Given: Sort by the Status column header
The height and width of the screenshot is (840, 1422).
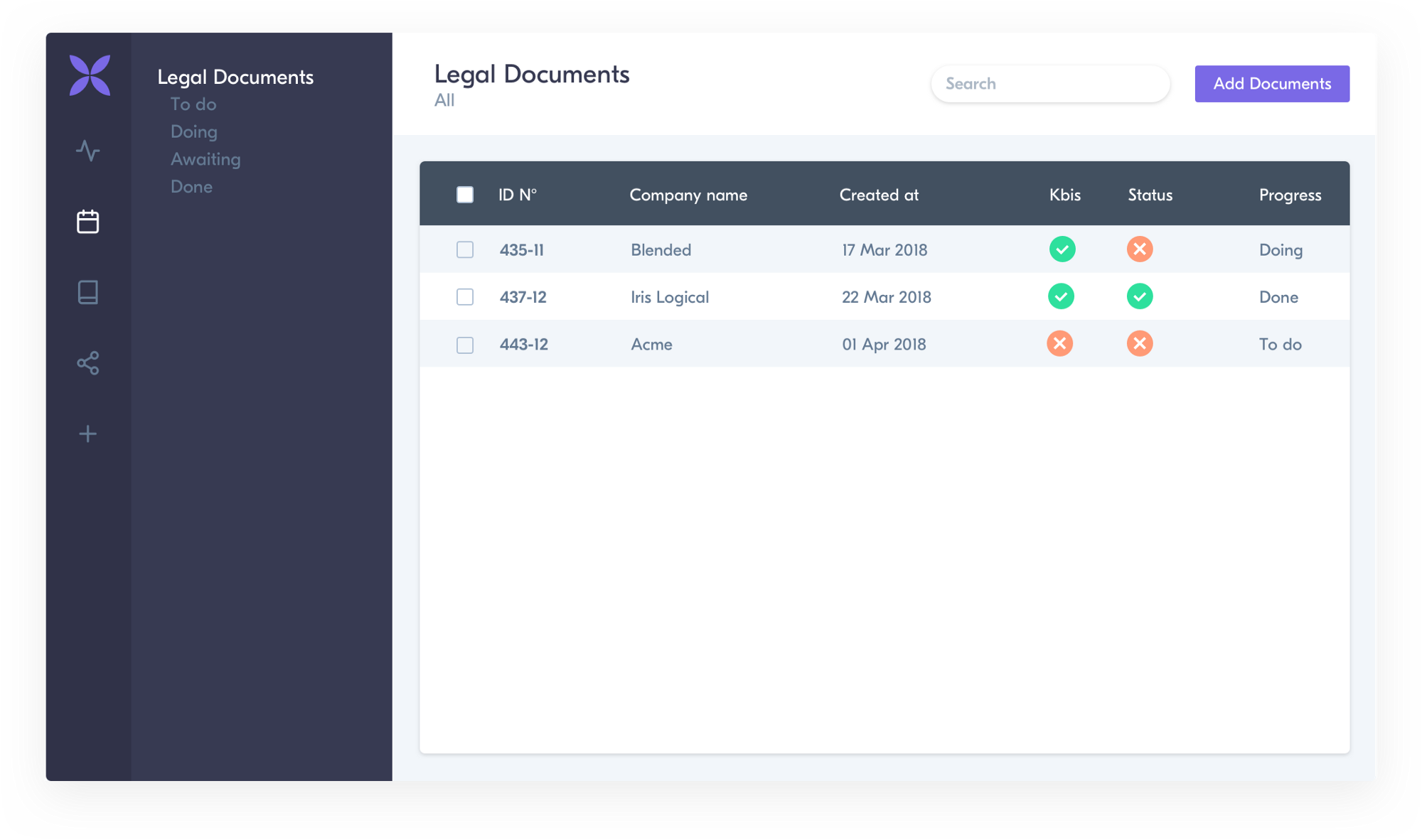Looking at the screenshot, I should coord(1150,195).
